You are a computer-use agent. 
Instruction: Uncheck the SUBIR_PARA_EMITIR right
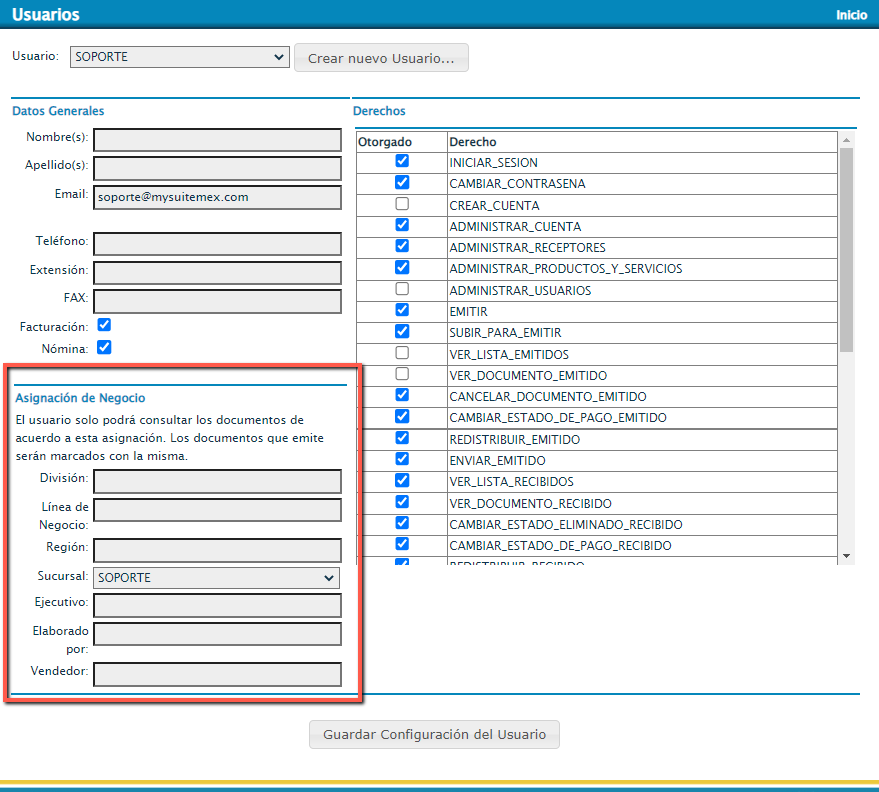(x=402, y=331)
